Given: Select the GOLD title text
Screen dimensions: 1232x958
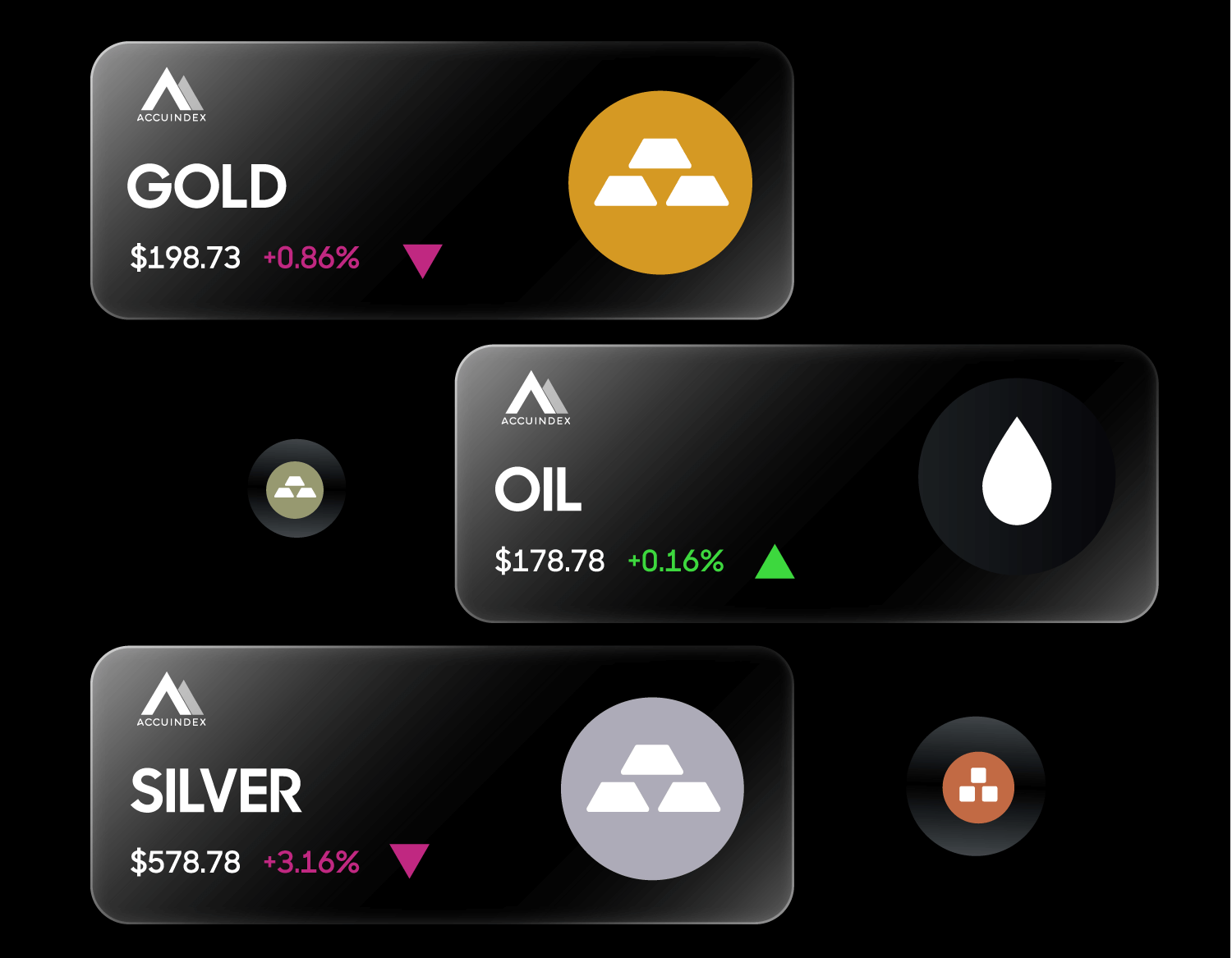Looking at the screenshot, I should [x=207, y=186].
